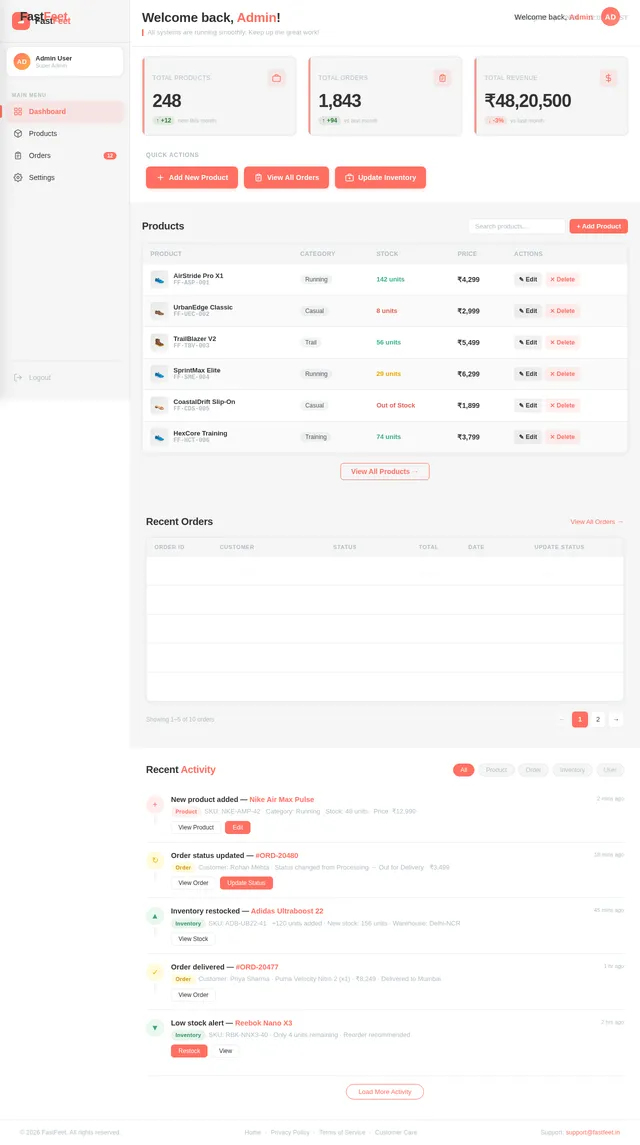Click the Admin User avatar in sidebar
Screen dimensions: 640x1145
click(22, 61)
